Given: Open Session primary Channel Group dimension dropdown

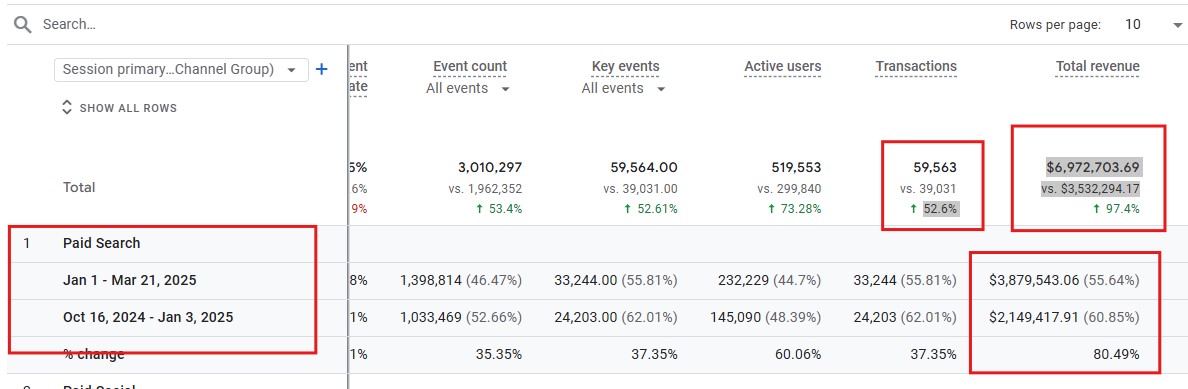Looking at the screenshot, I should pos(181,69).
